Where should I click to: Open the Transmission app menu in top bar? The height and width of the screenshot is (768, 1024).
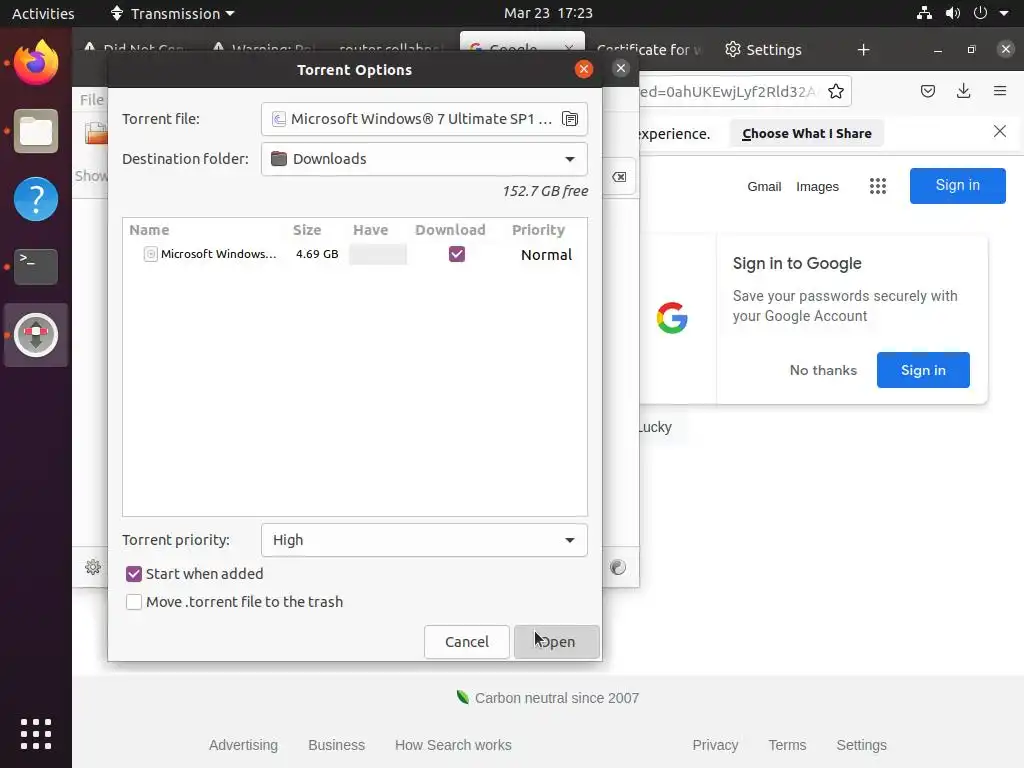pyautogui.click(x=172, y=13)
